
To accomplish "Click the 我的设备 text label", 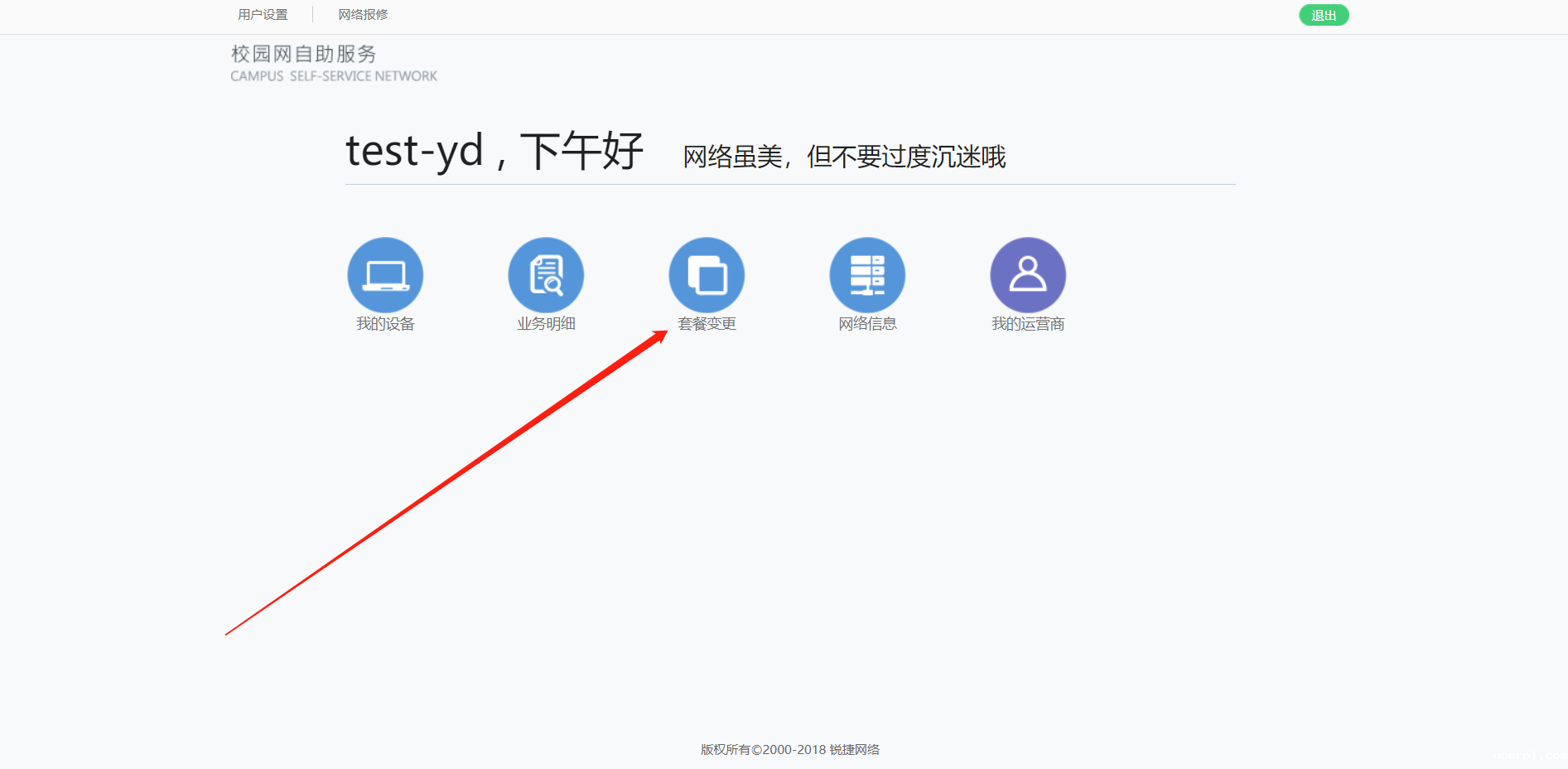I will coord(385,324).
